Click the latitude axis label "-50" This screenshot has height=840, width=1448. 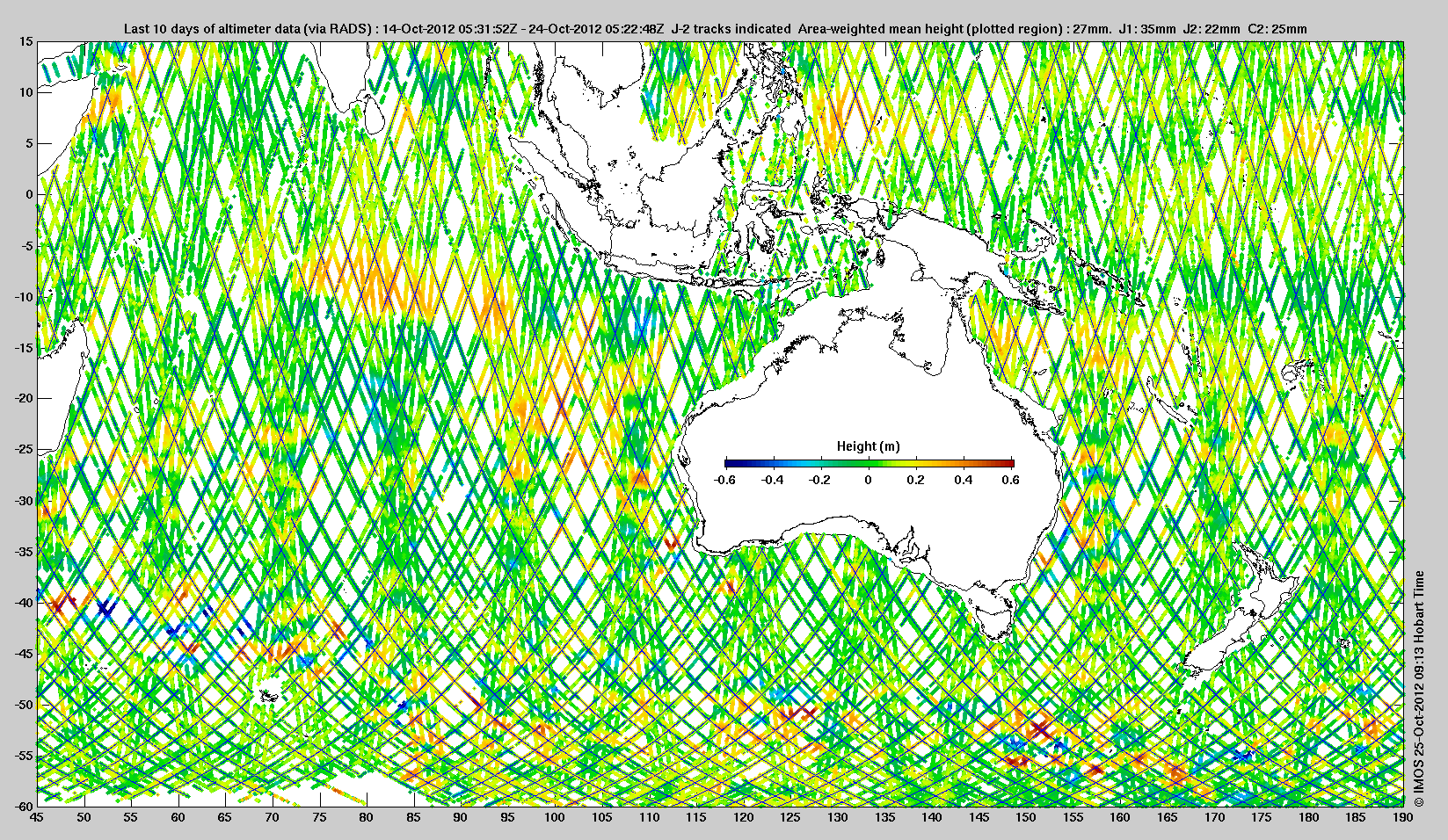pyautogui.click(x=24, y=704)
